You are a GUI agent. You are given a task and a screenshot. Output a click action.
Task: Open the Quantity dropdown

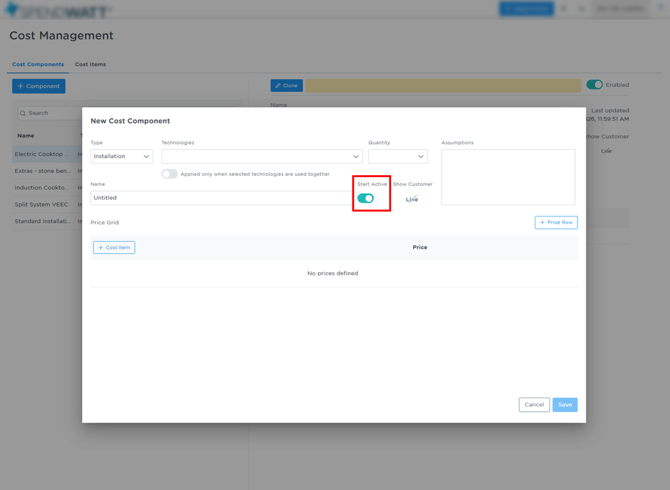397,156
